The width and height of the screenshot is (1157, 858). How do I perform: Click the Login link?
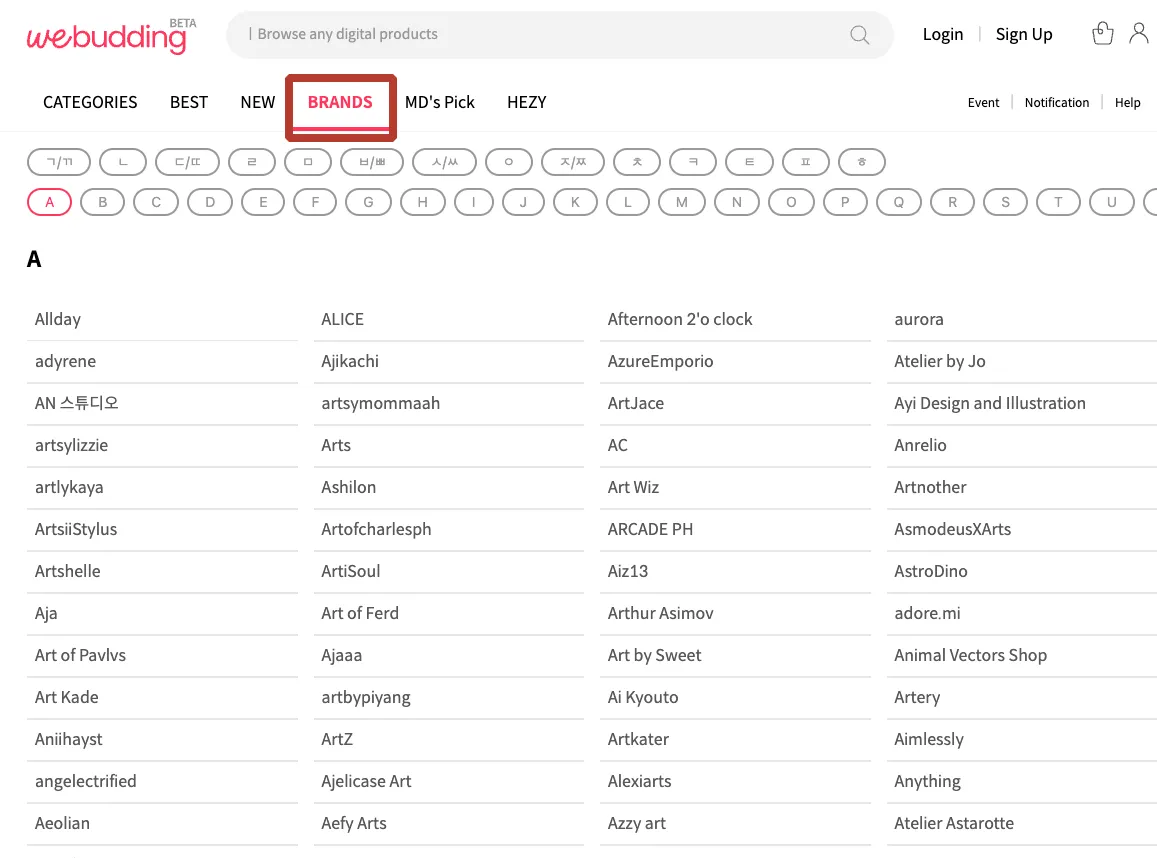tap(942, 35)
